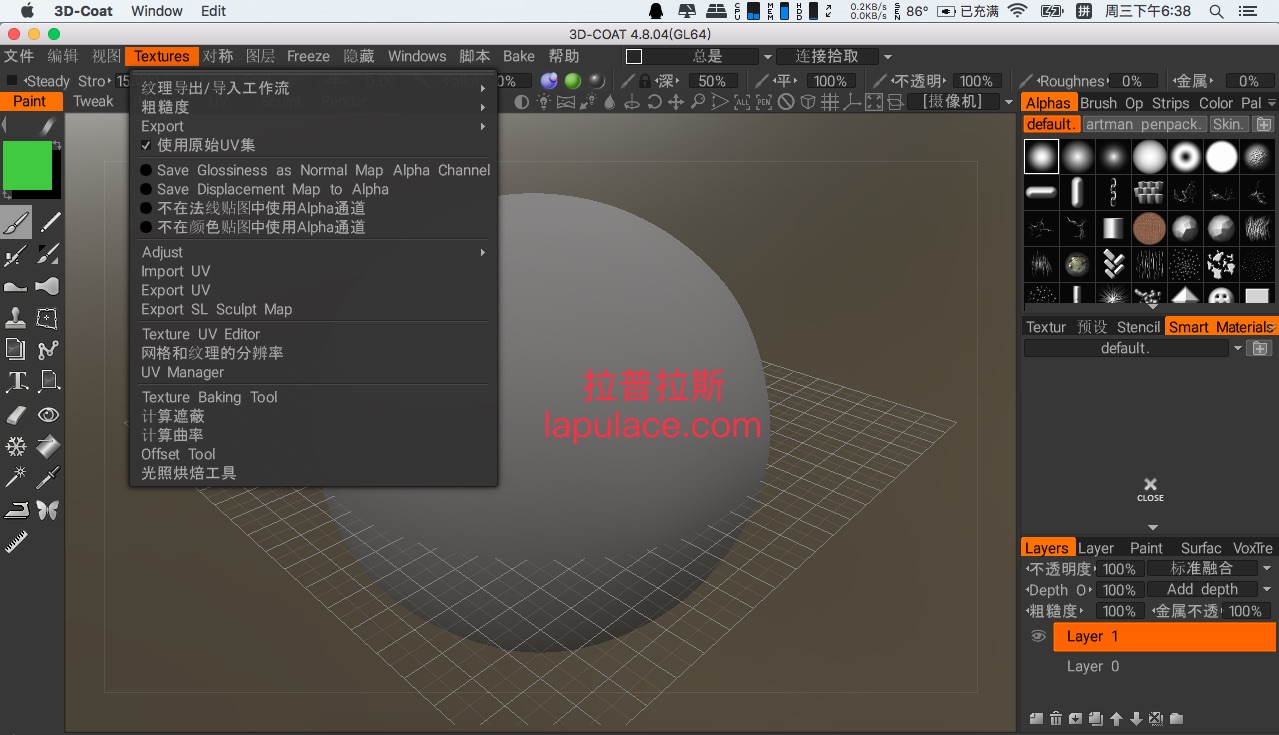Select the Eraser tool in left toolbar

[x=16, y=414]
